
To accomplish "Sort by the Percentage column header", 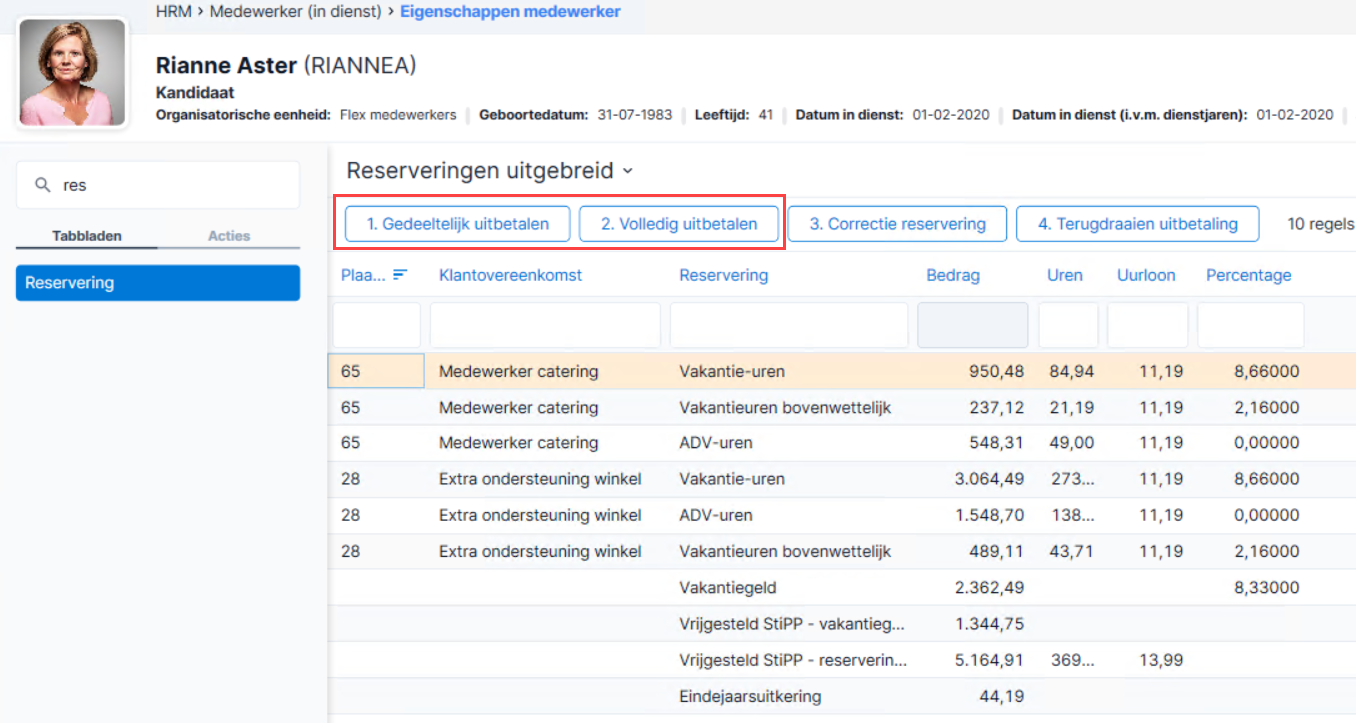I will [x=1248, y=275].
